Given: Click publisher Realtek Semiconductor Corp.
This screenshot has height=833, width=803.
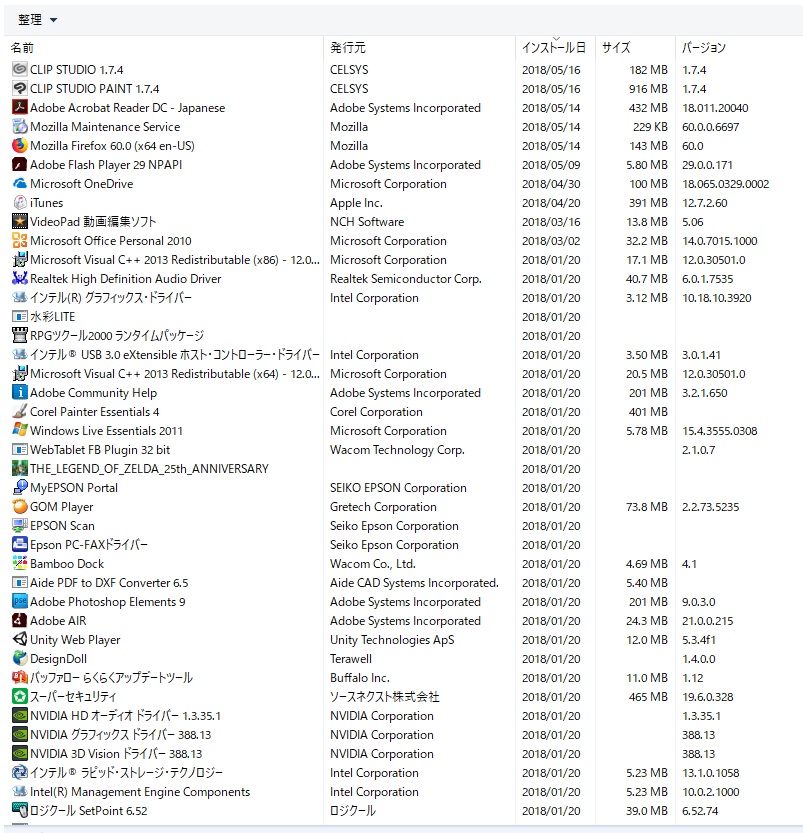Looking at the screenshot, I should point(406,278).
